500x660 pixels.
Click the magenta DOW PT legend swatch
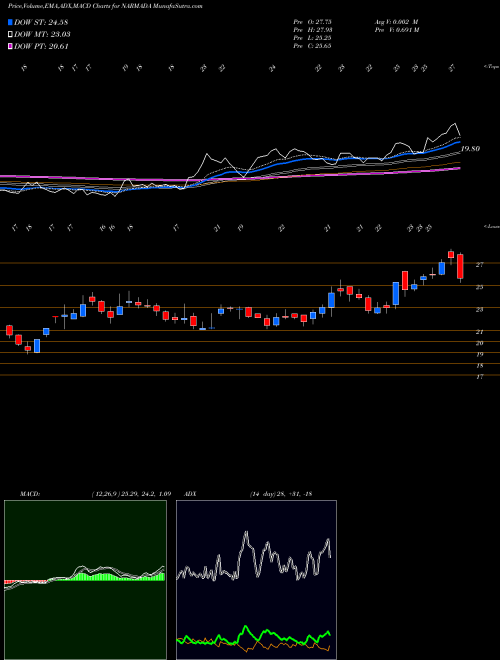pos(11,47)
